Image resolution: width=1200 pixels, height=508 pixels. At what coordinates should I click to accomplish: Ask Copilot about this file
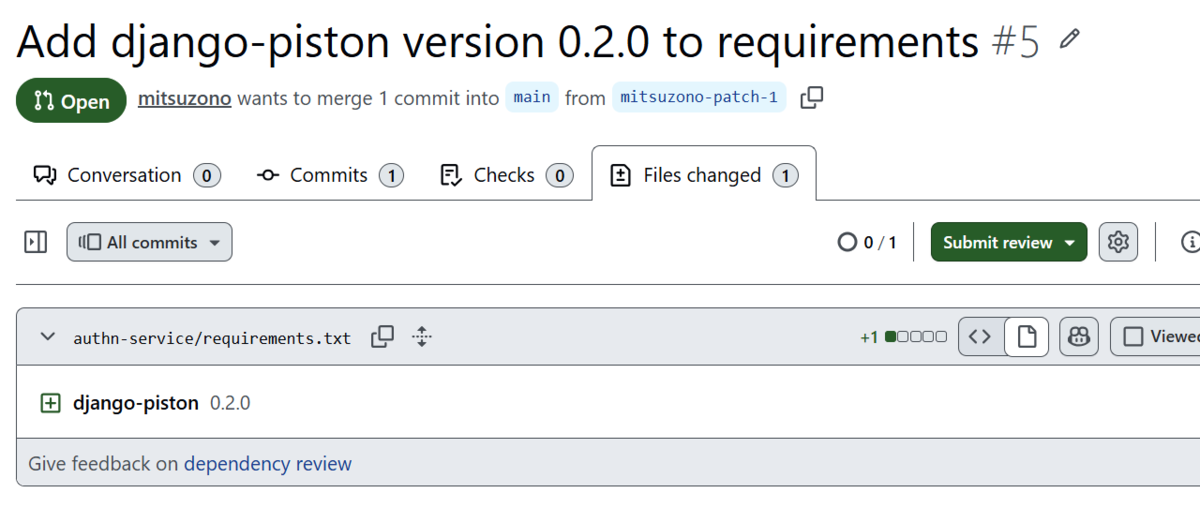1078,337
